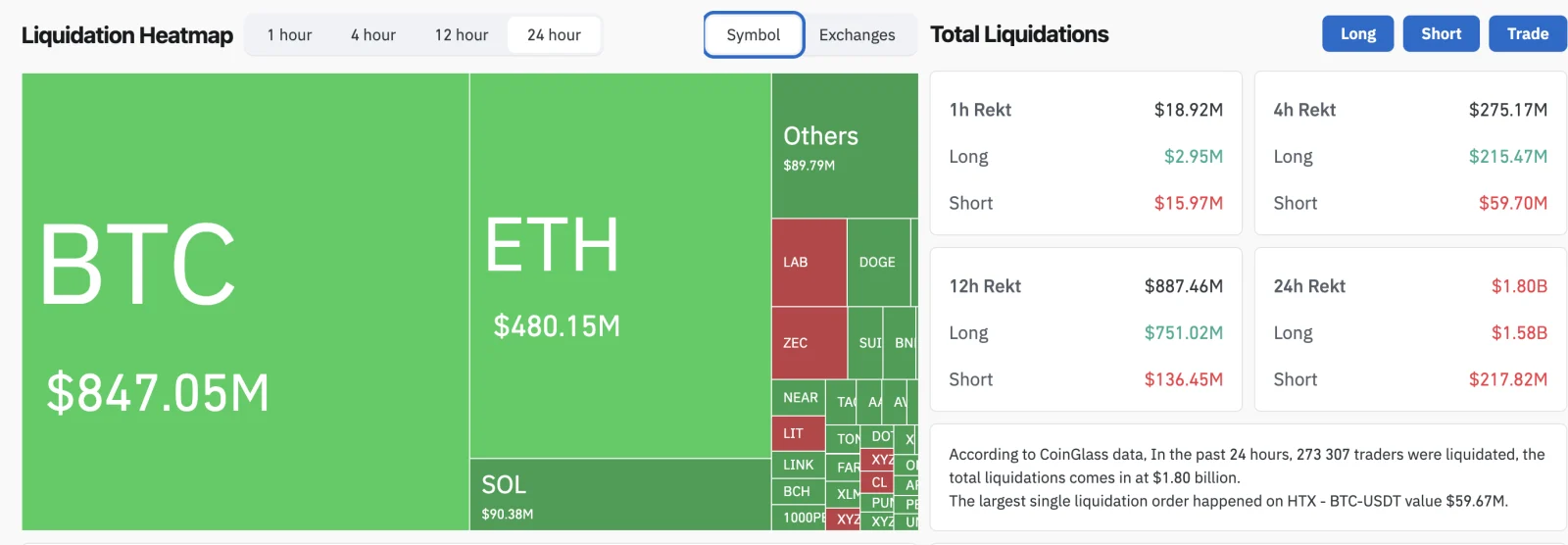Viewport: 1568px width, 545px height.
Task: Open the SOL heatmap tile
Action: [x=620, y=495]
